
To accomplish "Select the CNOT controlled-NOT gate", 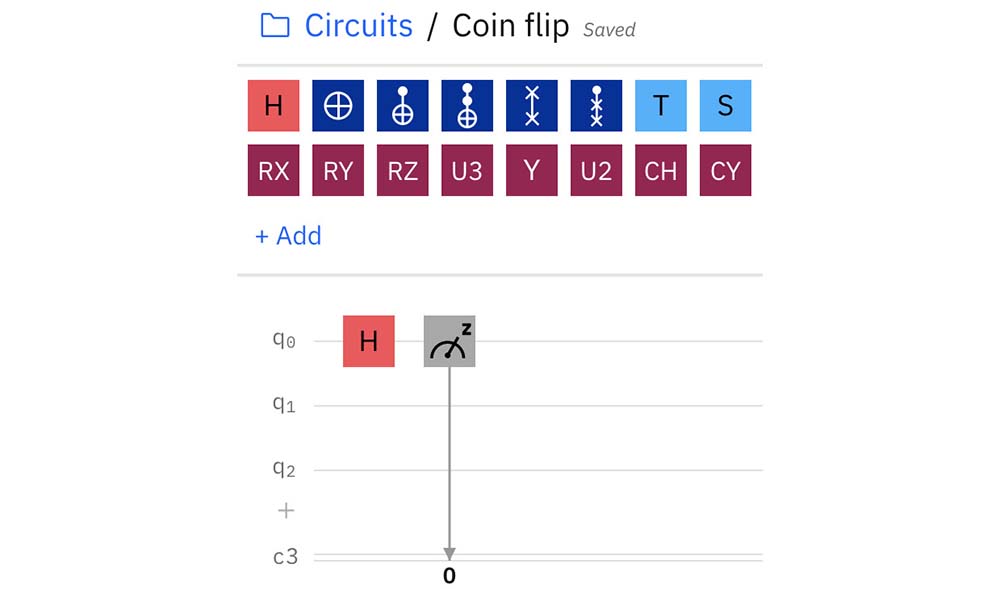I will pos(402,106).
